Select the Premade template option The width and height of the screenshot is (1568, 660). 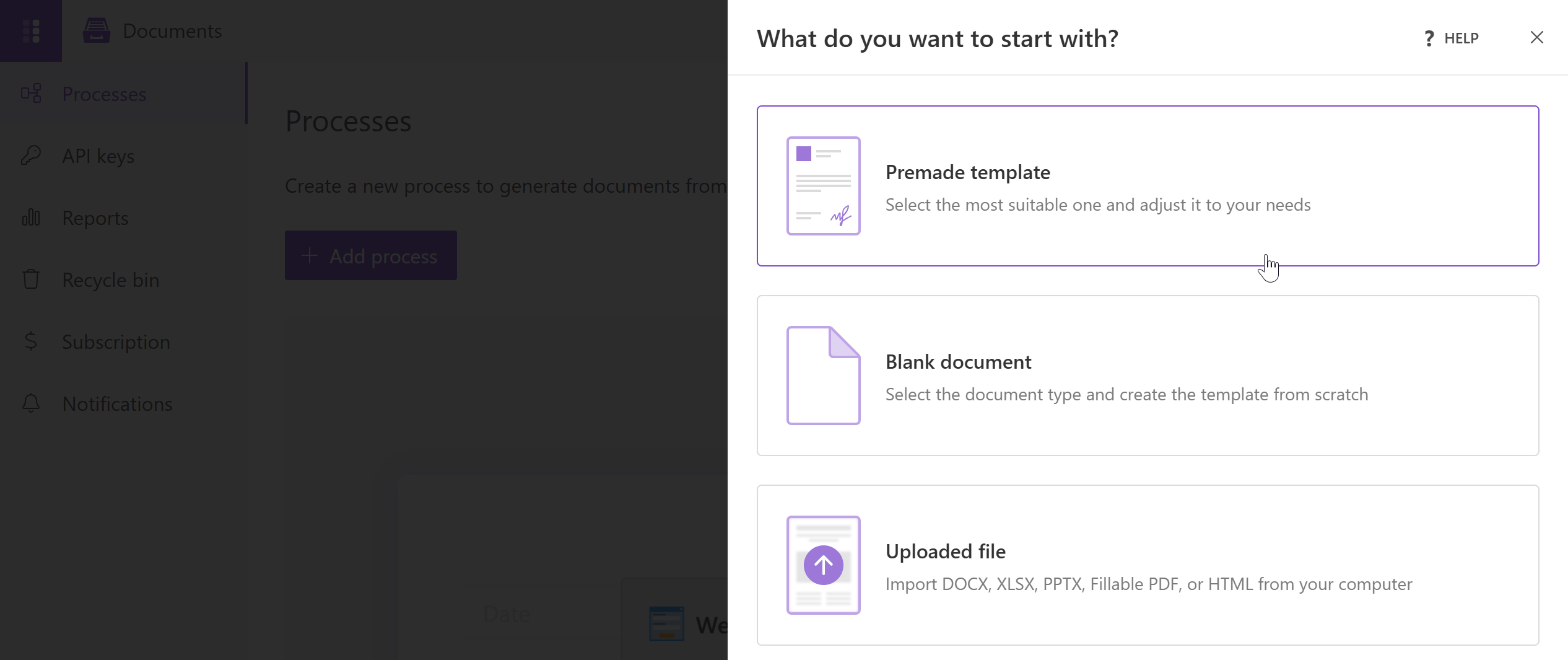coord(1147,186)
